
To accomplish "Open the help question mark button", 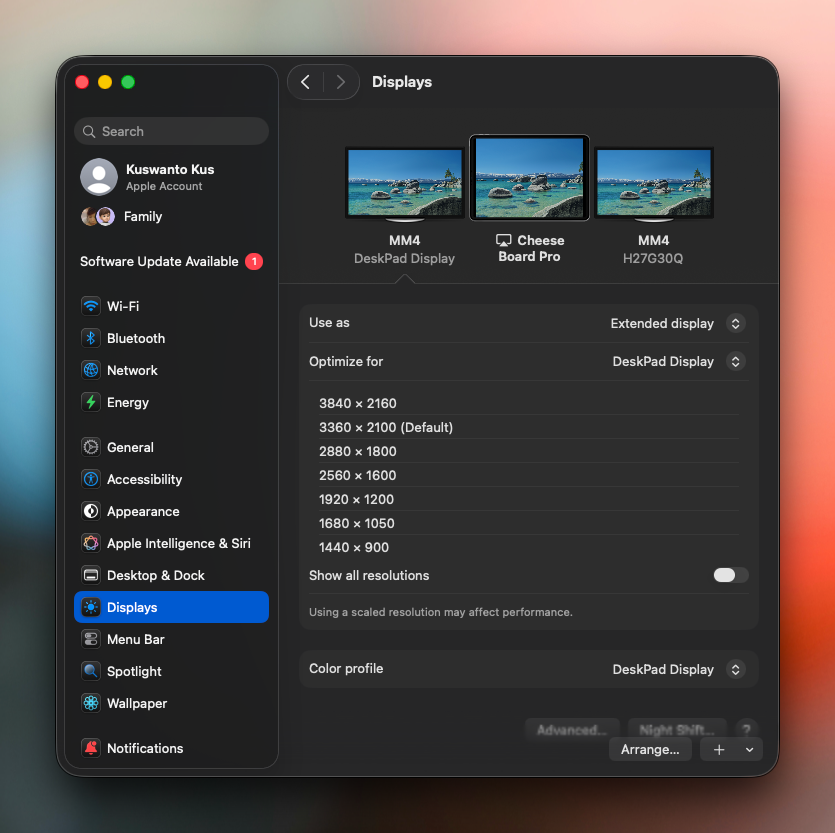I will (747, 730).
